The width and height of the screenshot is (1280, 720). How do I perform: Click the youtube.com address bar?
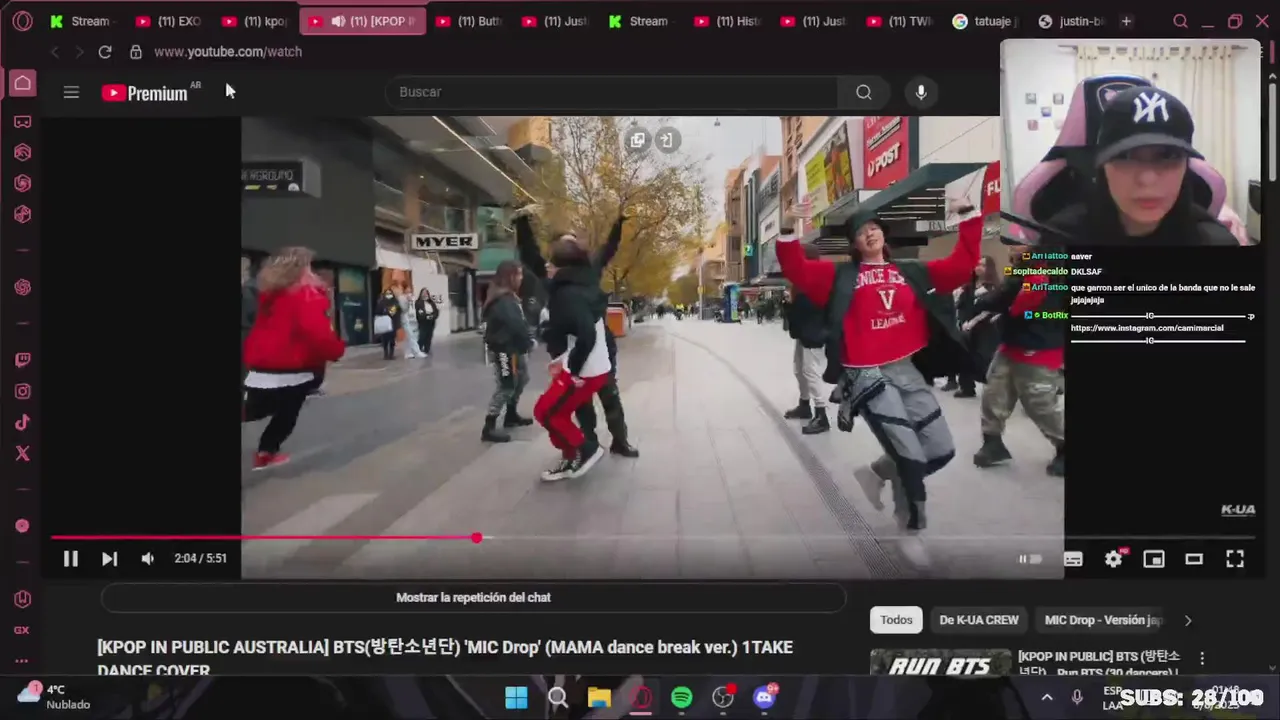click(228, 52)
